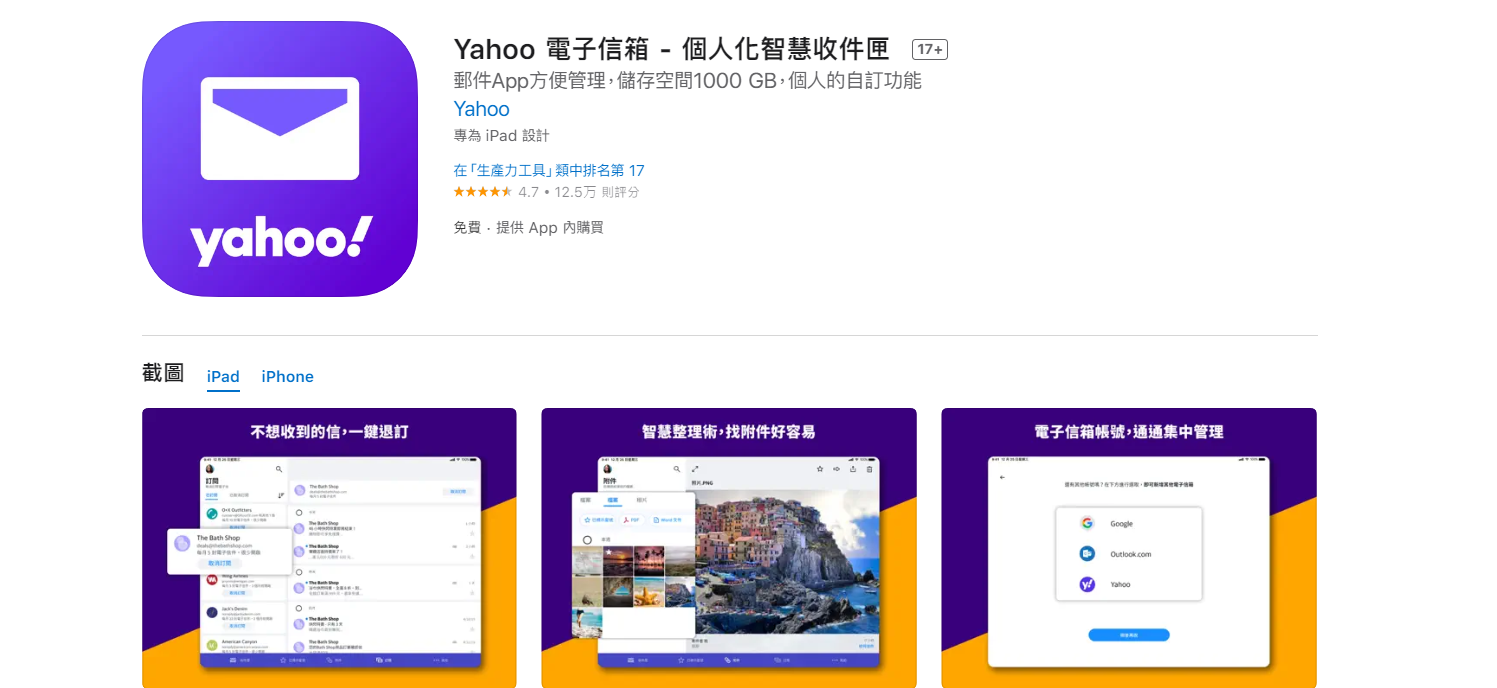Select the iPad screenshots tab
This screenshot has width=1497, height=688.
click(223, 377)
